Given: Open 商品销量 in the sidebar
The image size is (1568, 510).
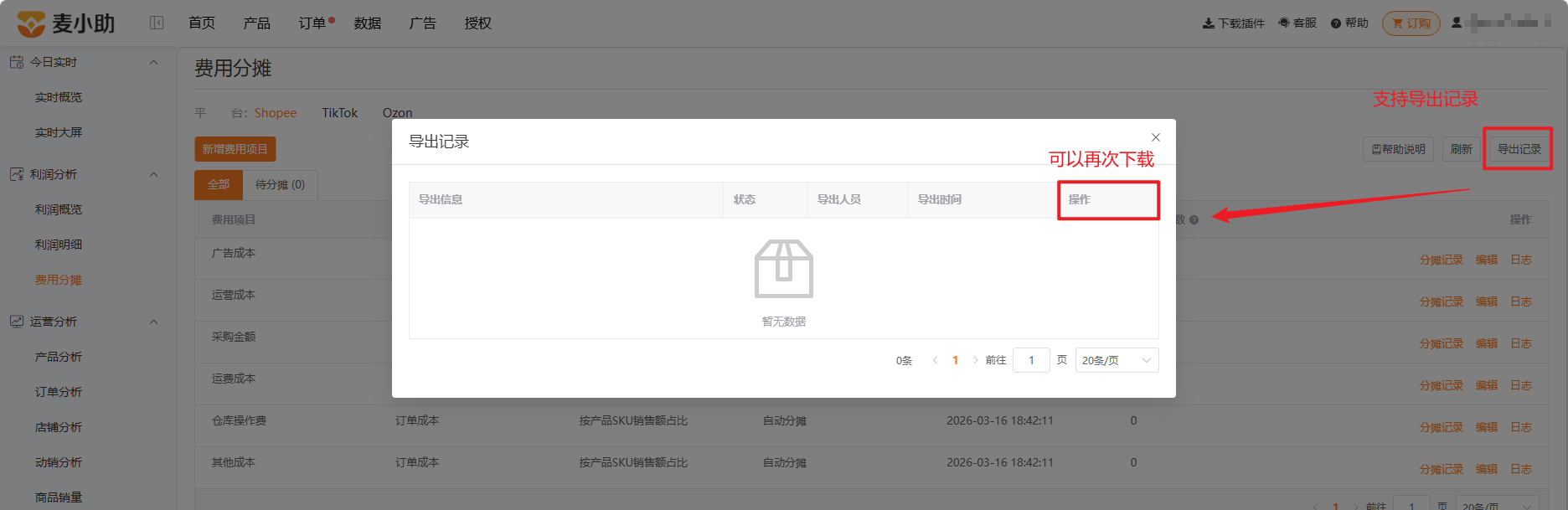Looking at the screenshot, I should coord(59,497).
